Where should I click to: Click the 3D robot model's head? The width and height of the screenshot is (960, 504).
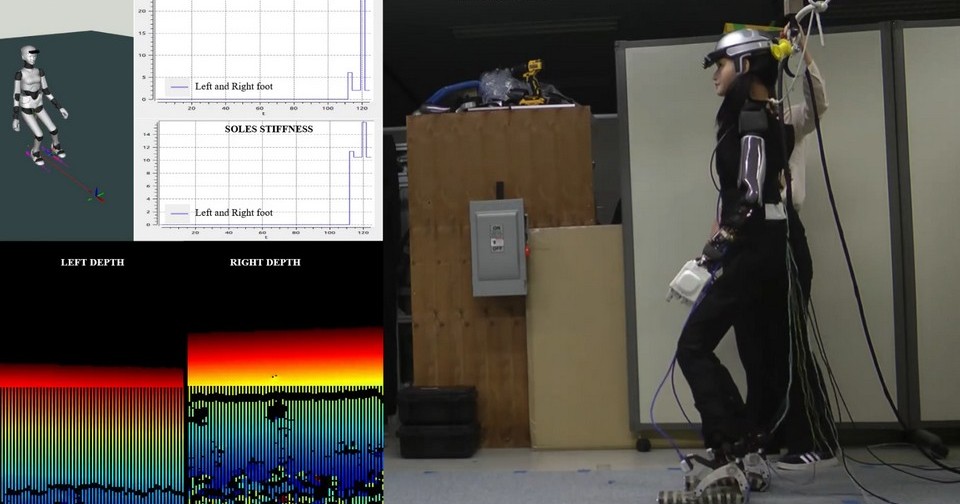click(29, 53)
